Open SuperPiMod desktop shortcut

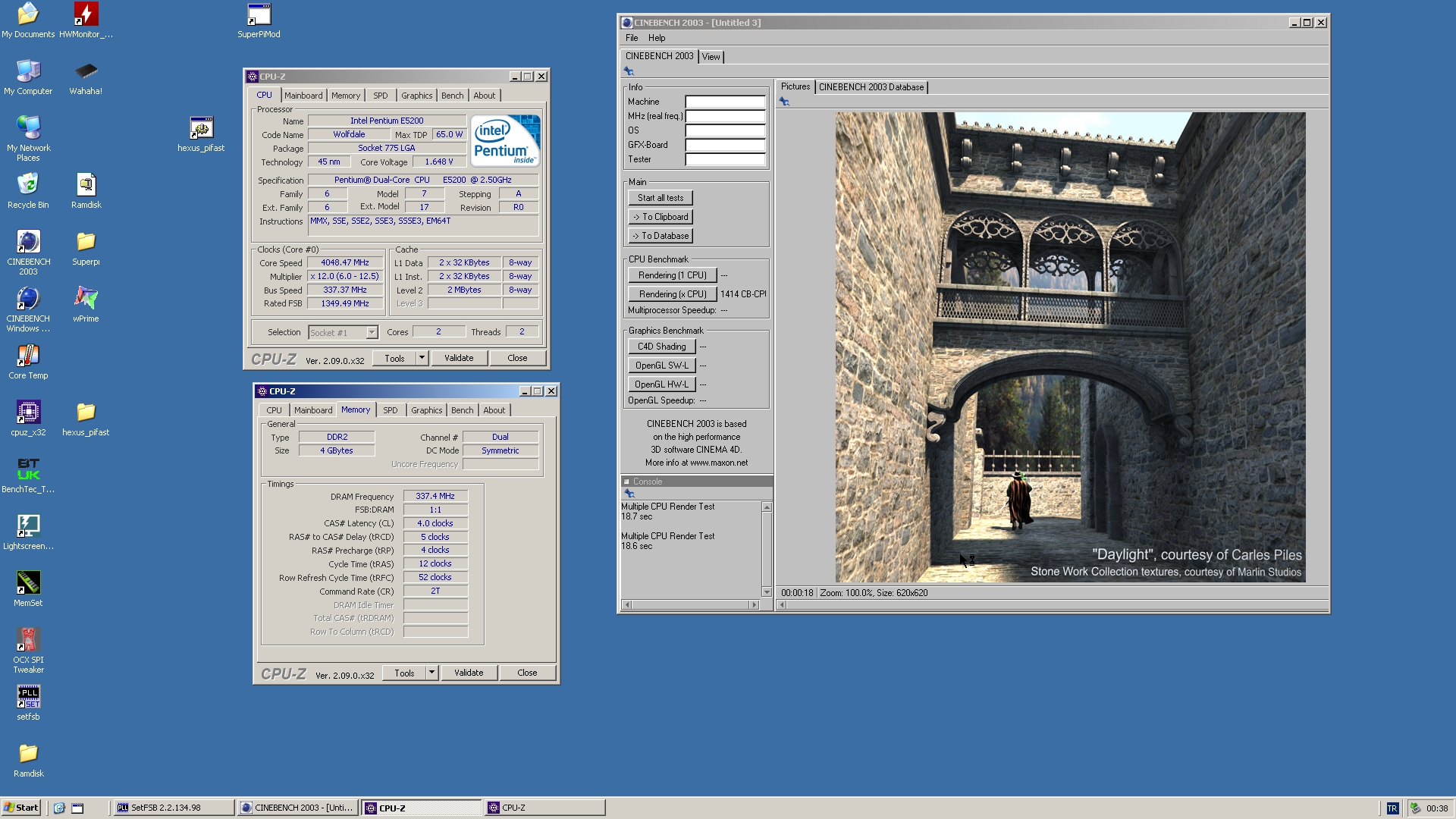[x=259, y=20]
